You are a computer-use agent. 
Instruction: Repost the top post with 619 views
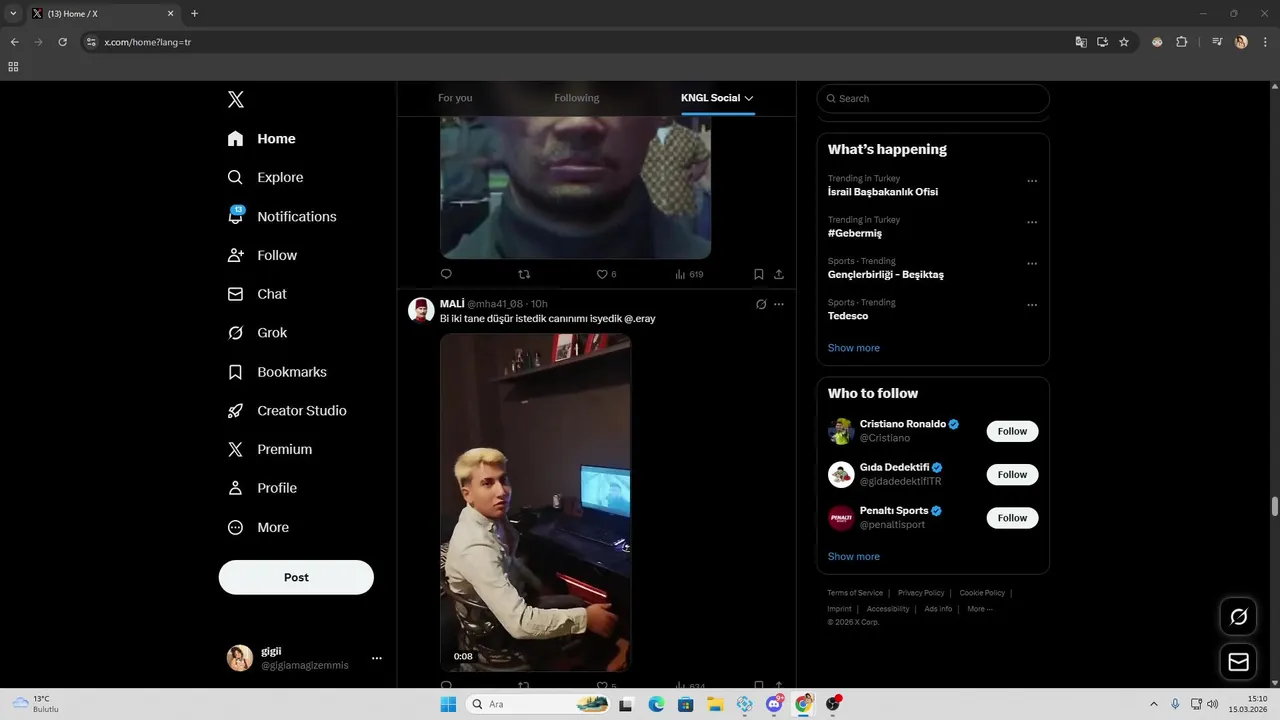(524, 274)
